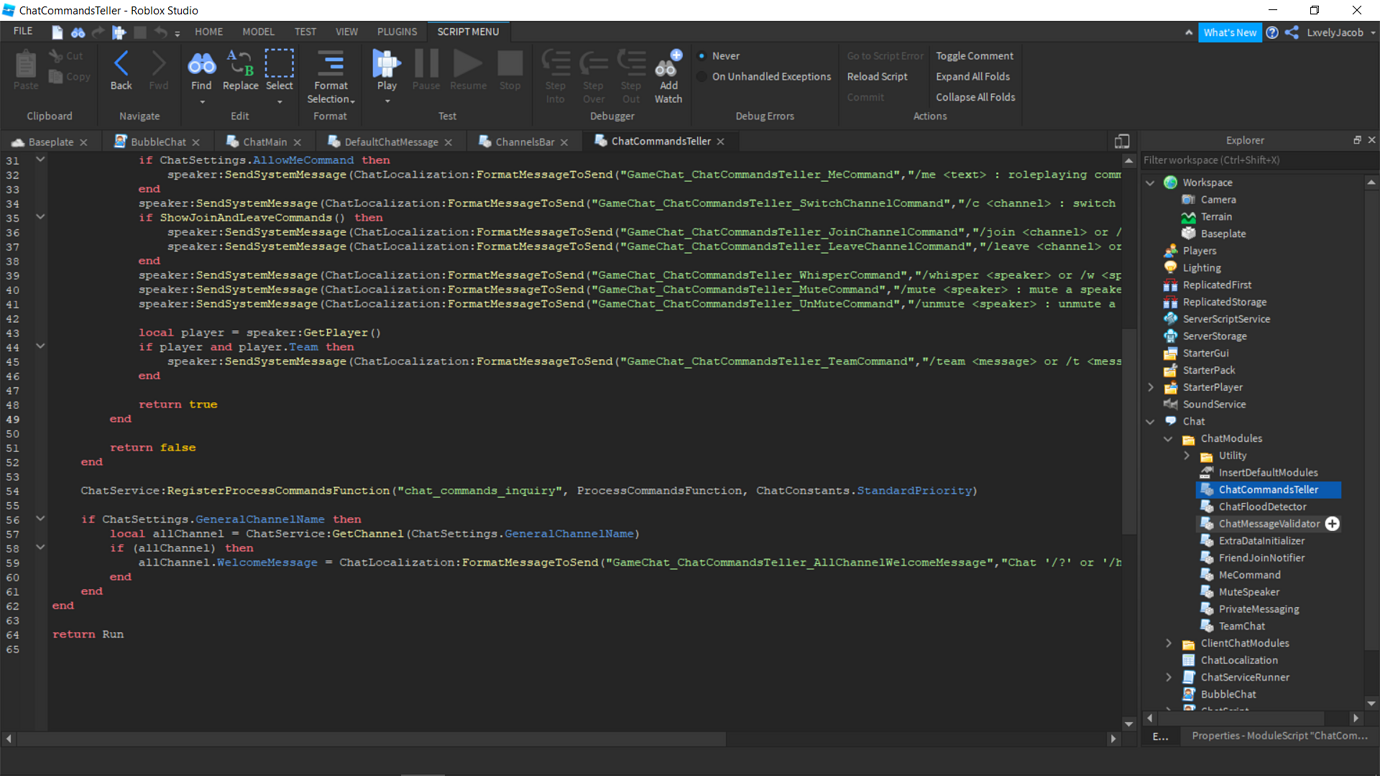The image size is (1380, 776).
Task: Click Toggle Comment action
Action: (x=974, y=56)
